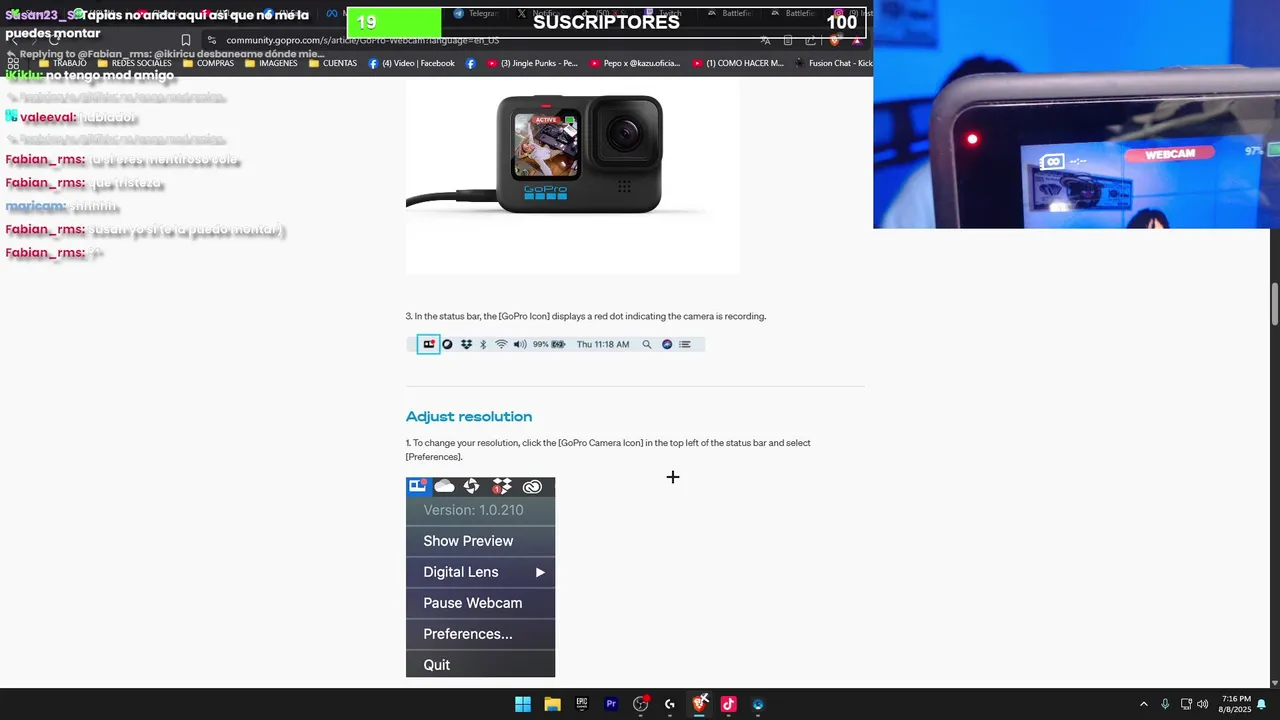1280x720 pixels.
Task: Open the COMO HACER M... YouTube bookmark
Action: click(738, 63)
